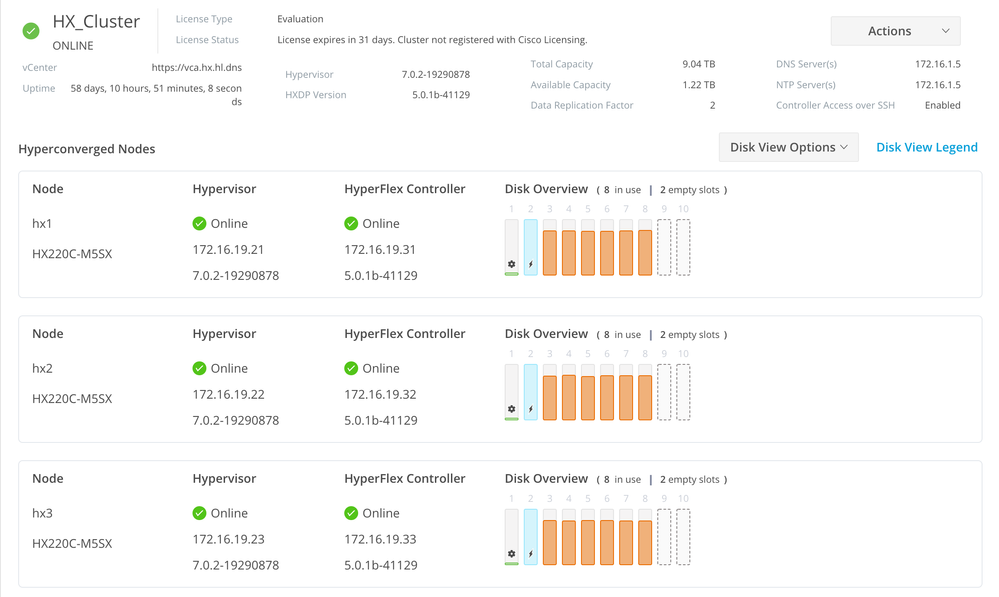999x597 pixels.
Task: Select hx1 orange capacity disk in slot 3
Action: (550, 247)
